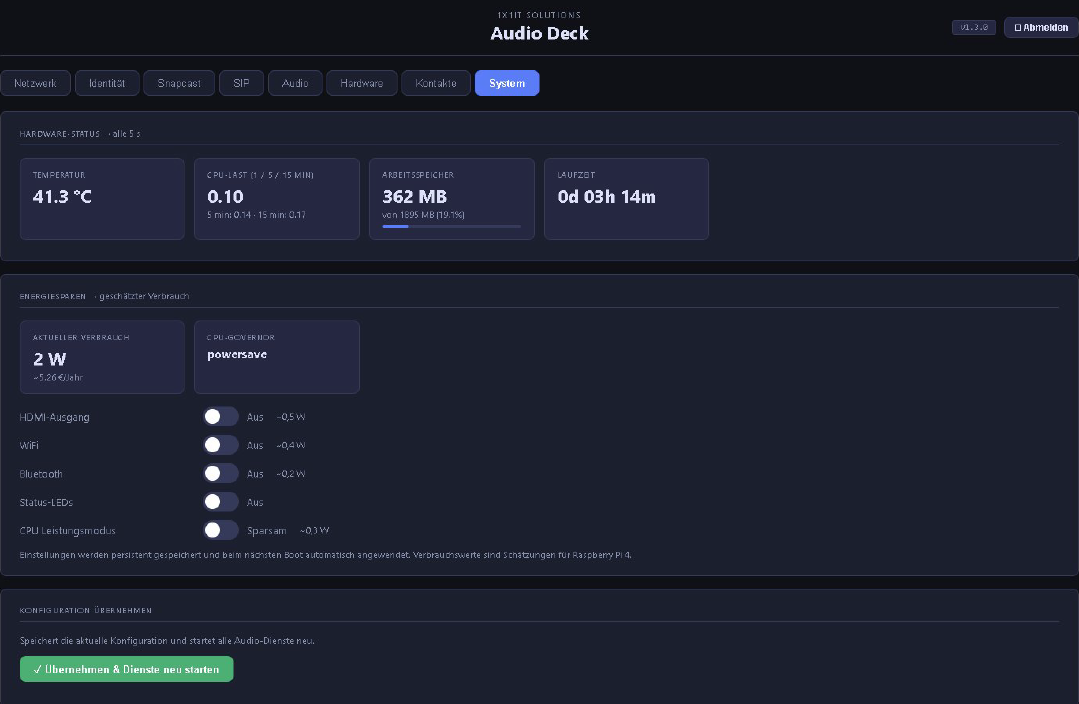Screen dimensions: 1079x704
Task: Open the Audio tab
Action: click(295, 83)
